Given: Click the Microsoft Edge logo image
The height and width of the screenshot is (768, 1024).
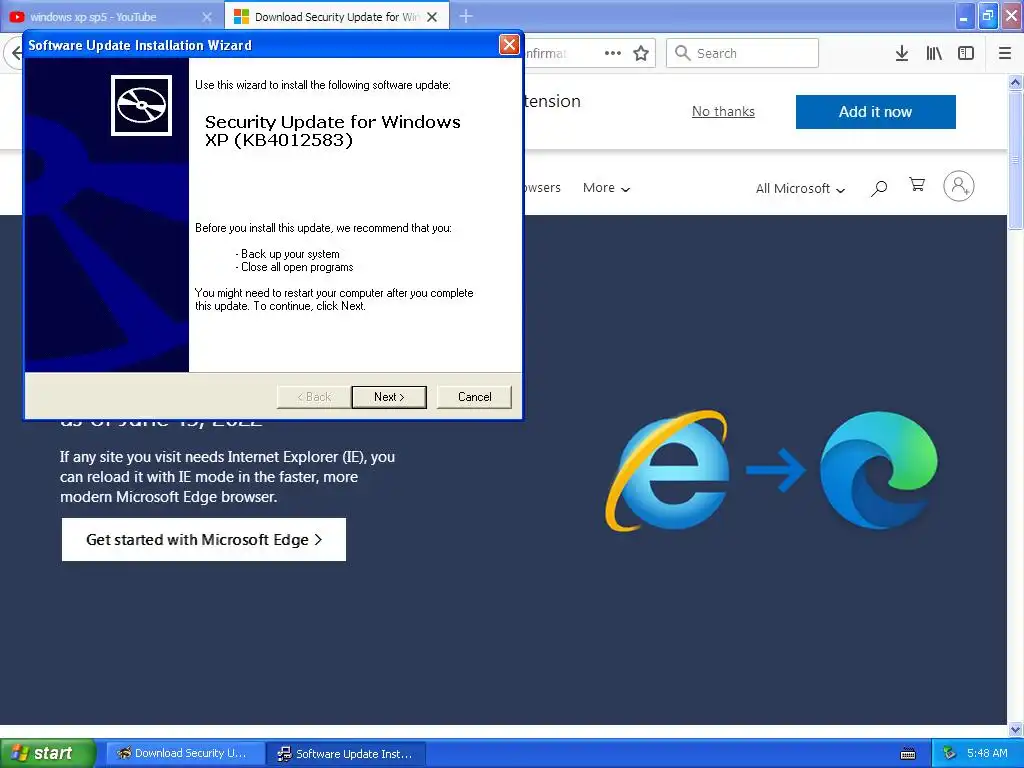Looking at the screenshot, I should pos(878,470).
